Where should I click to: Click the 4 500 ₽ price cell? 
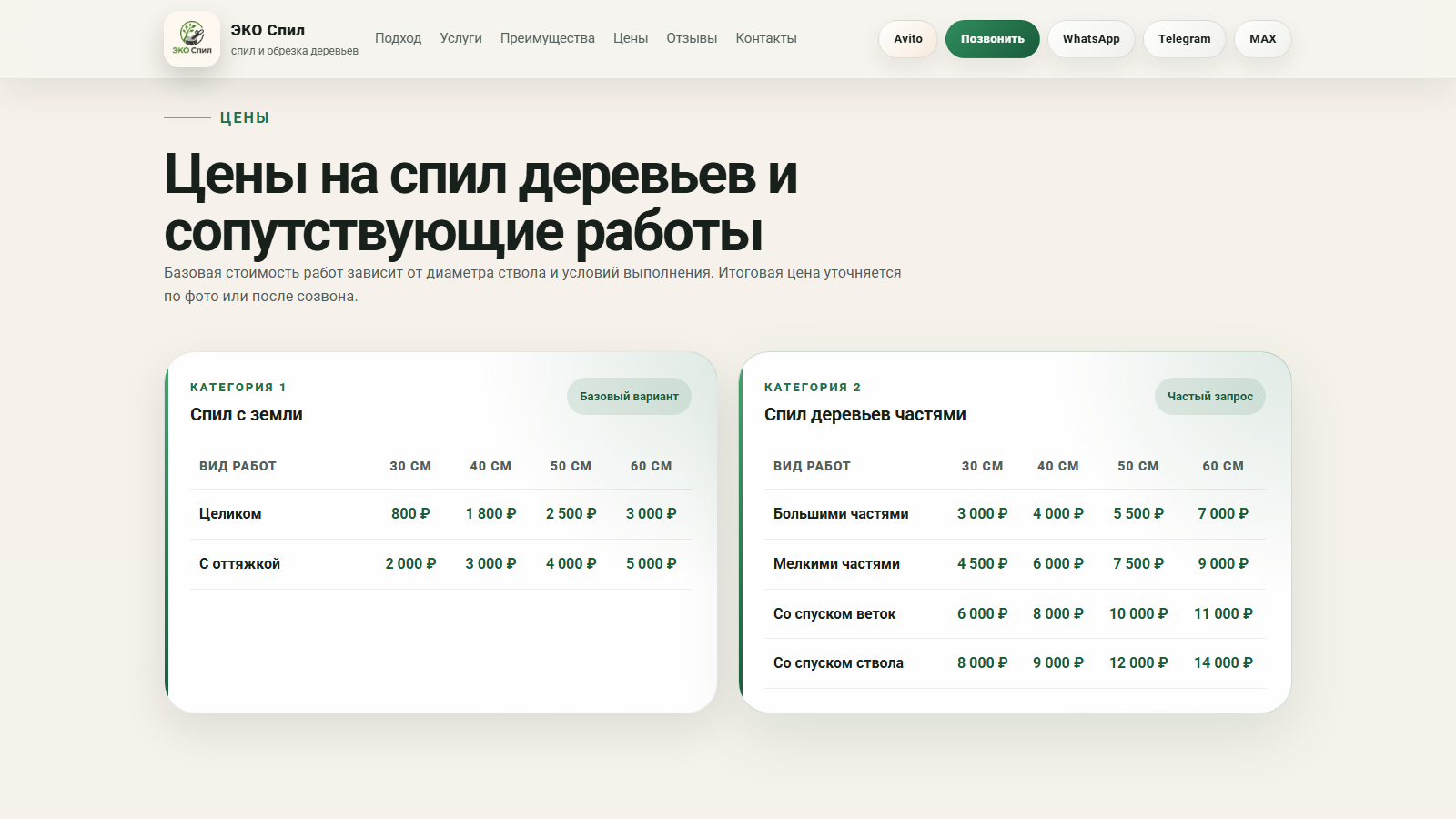[x=982, y=563]
